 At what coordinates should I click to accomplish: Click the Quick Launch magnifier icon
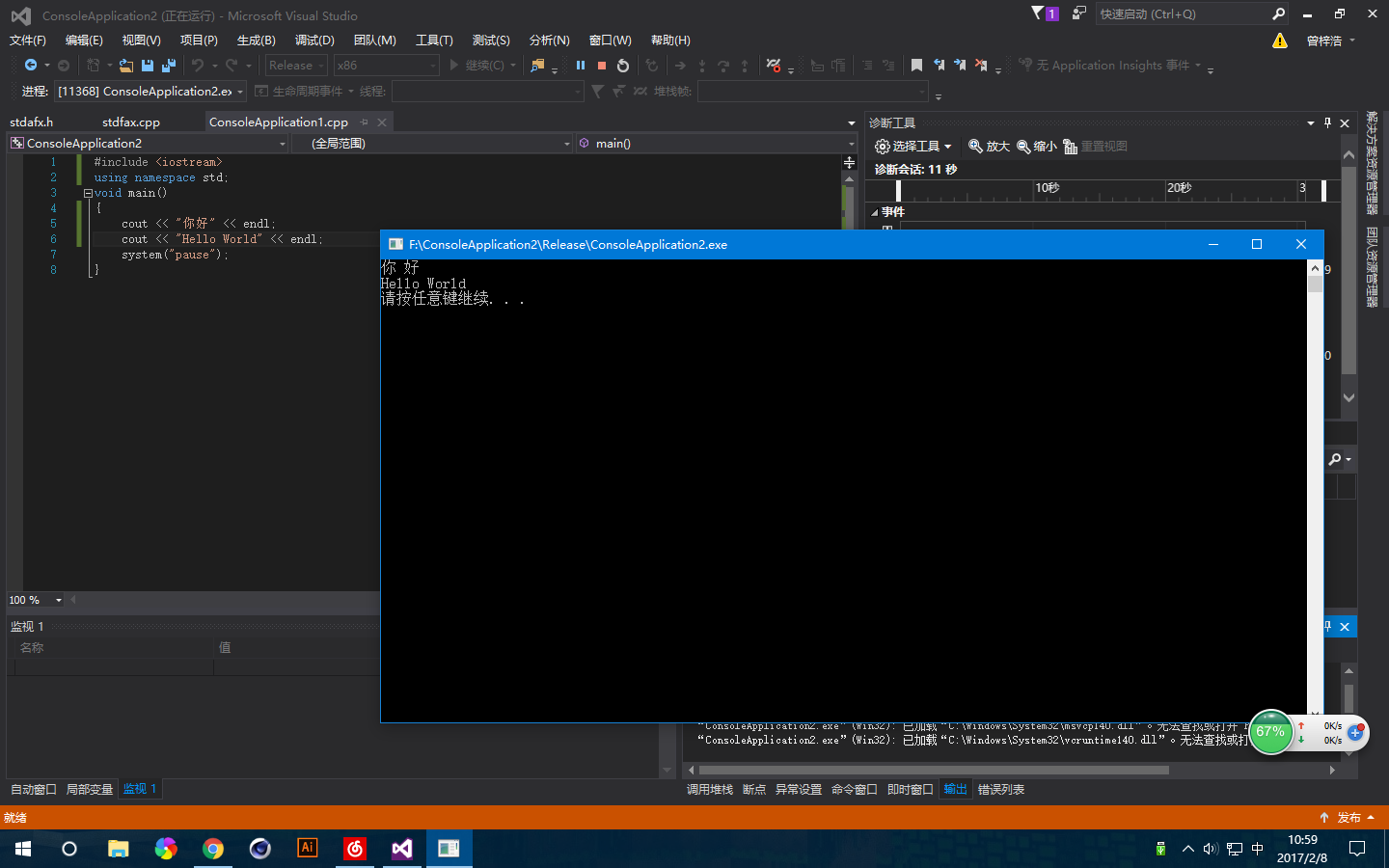(1279, 14)
